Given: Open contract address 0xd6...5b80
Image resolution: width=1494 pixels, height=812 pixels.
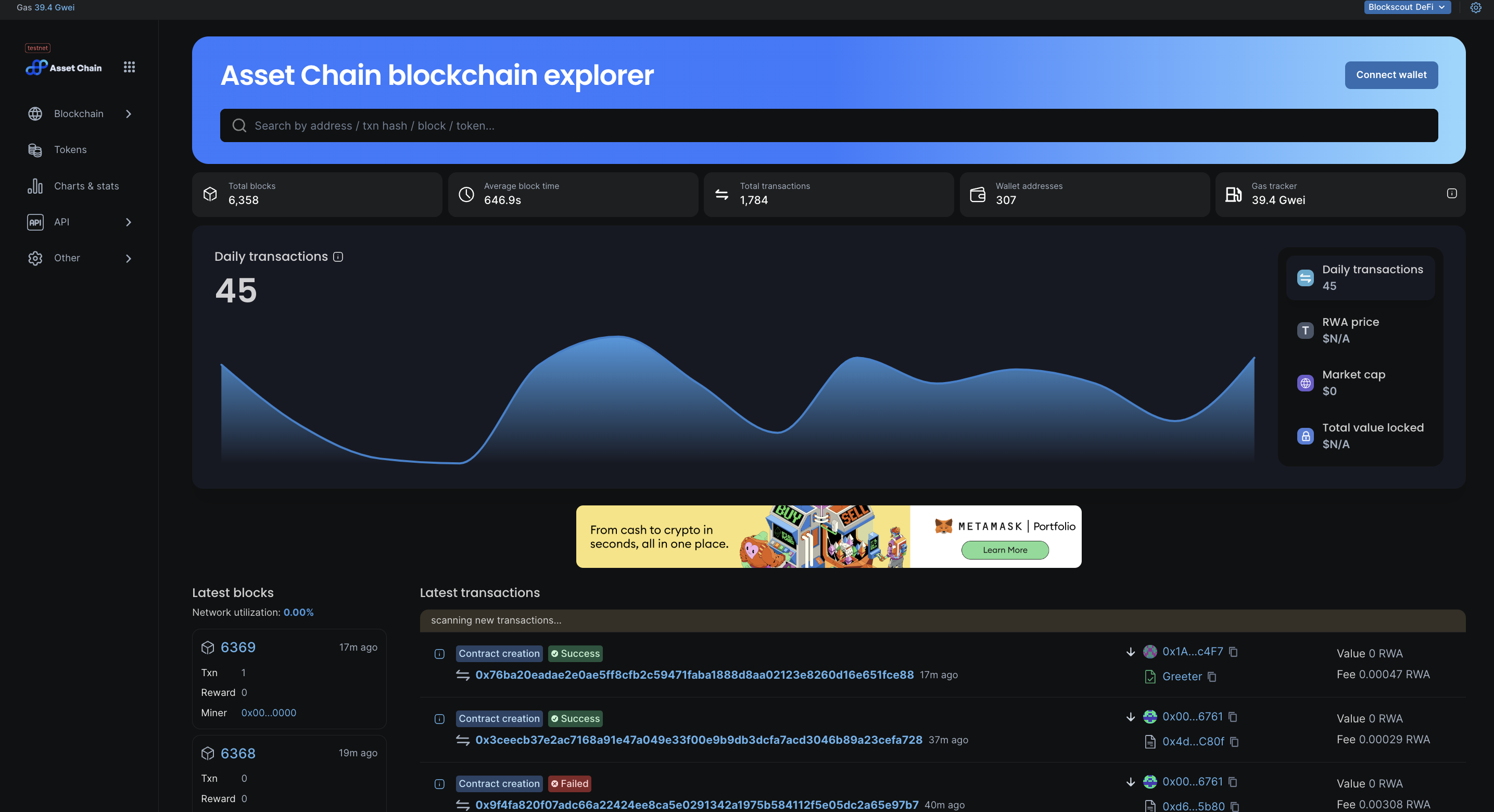Looking at the screenshot, I should [1194, 806].
